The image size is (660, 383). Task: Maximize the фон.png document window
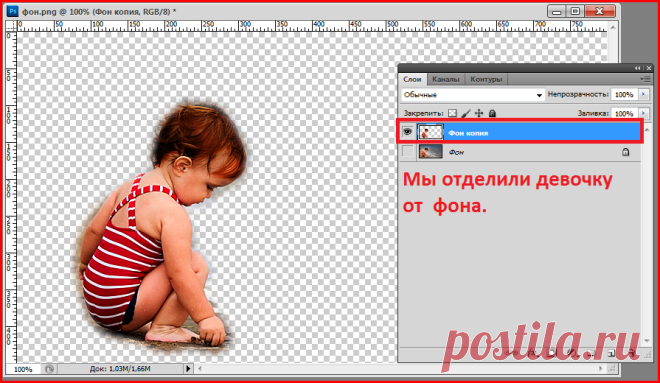(x=575, y=11)
